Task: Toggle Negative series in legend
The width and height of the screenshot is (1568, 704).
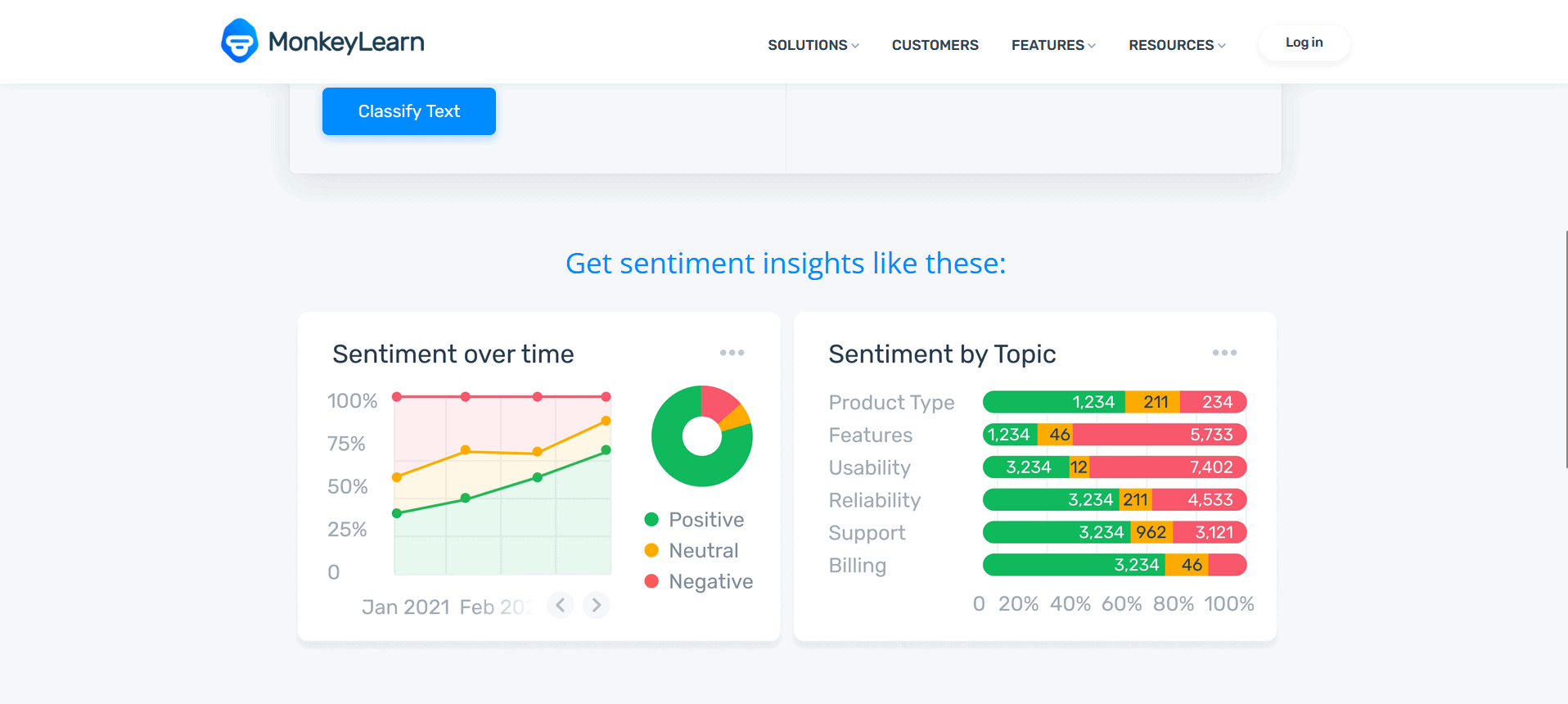Action: (x=698, y=582)
